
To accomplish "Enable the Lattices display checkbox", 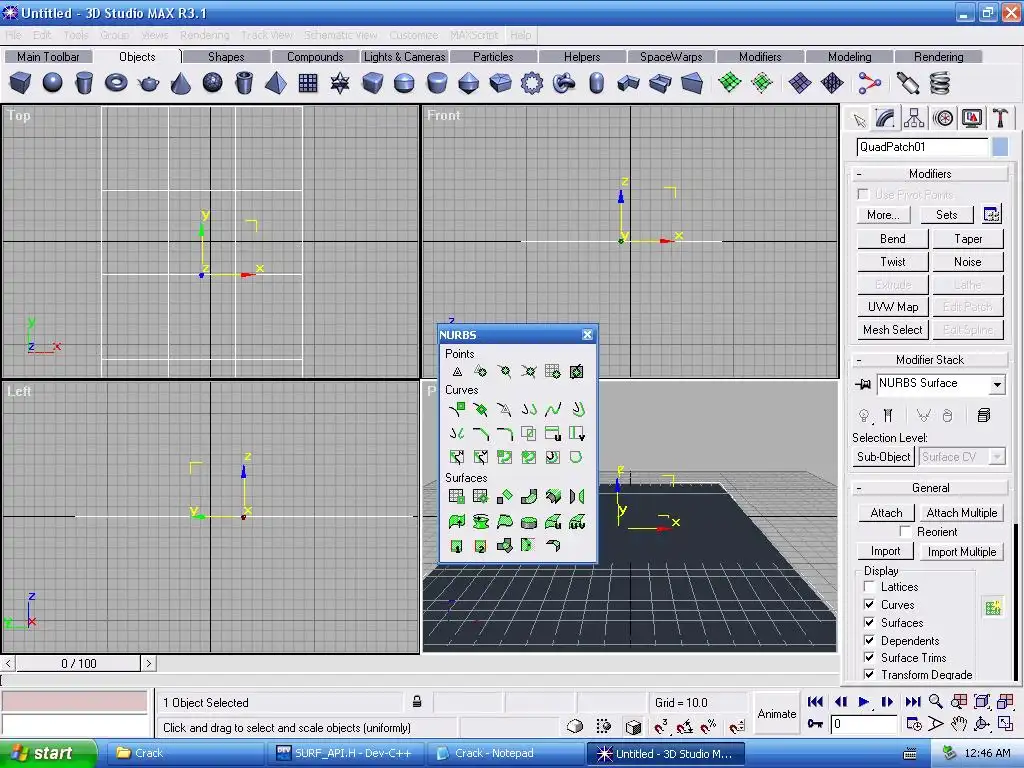I will 869,586.
